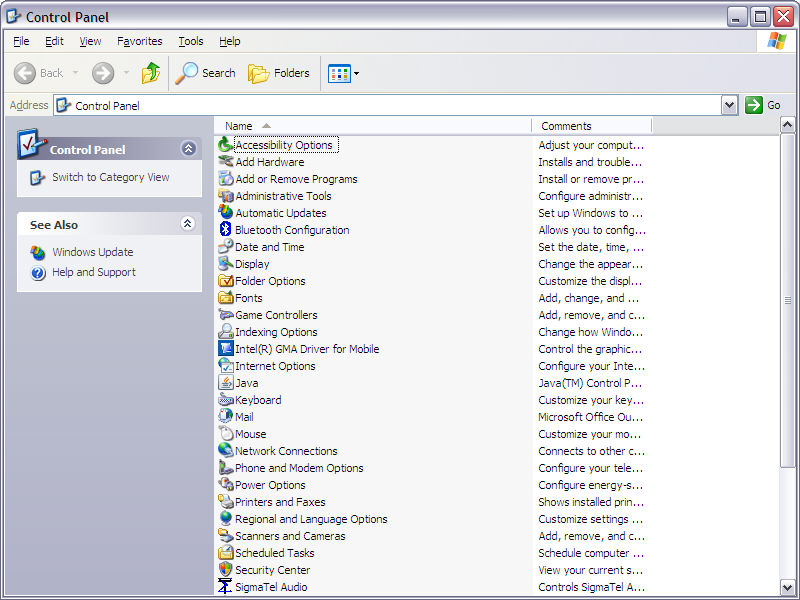This screenshot has width=800, height=600.
Task: Select the Mail icon
Action: [x=226, y=417]
